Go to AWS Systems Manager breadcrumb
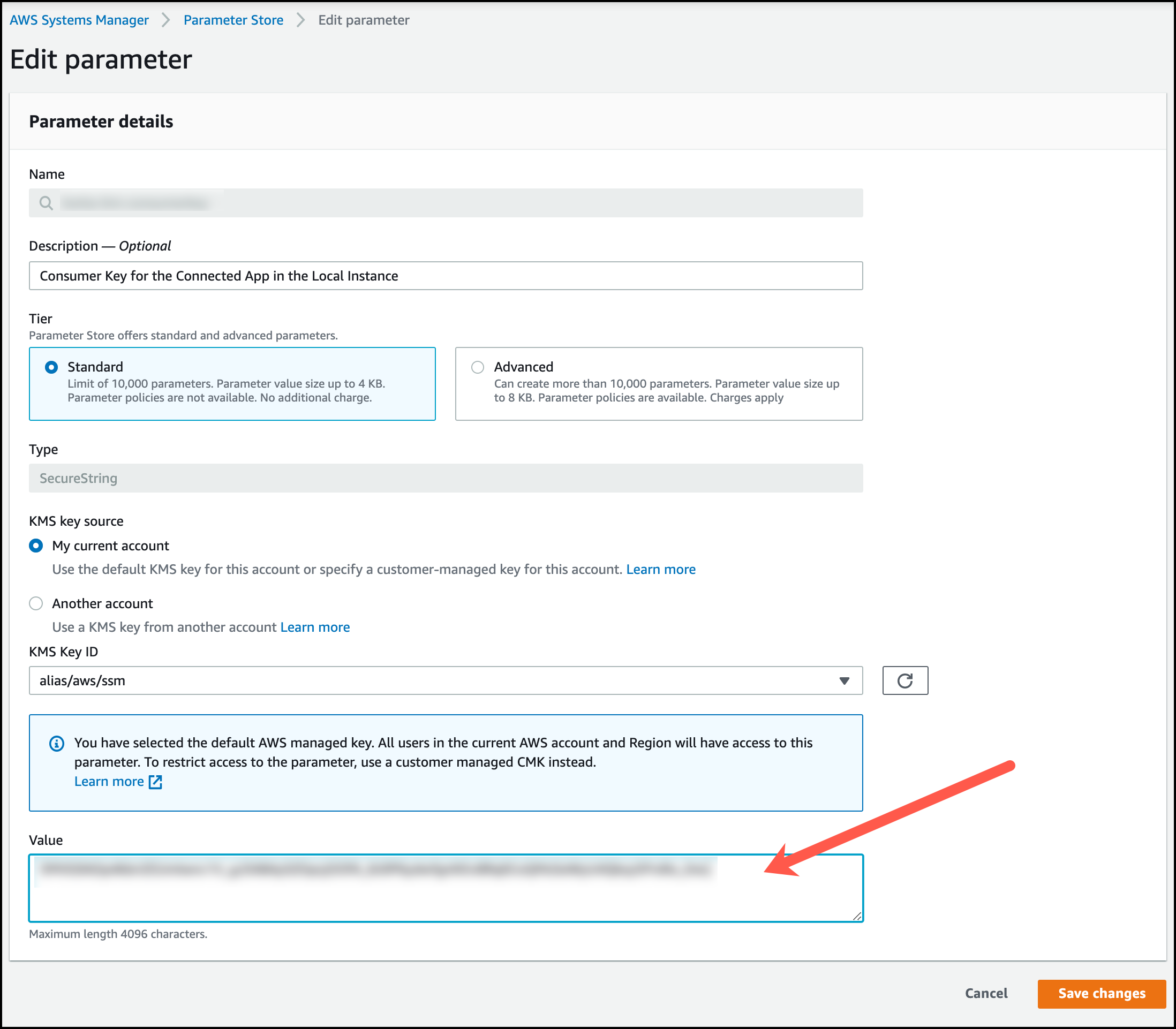The height and width of the screenshot is (1029, 1176). point(79,19)
